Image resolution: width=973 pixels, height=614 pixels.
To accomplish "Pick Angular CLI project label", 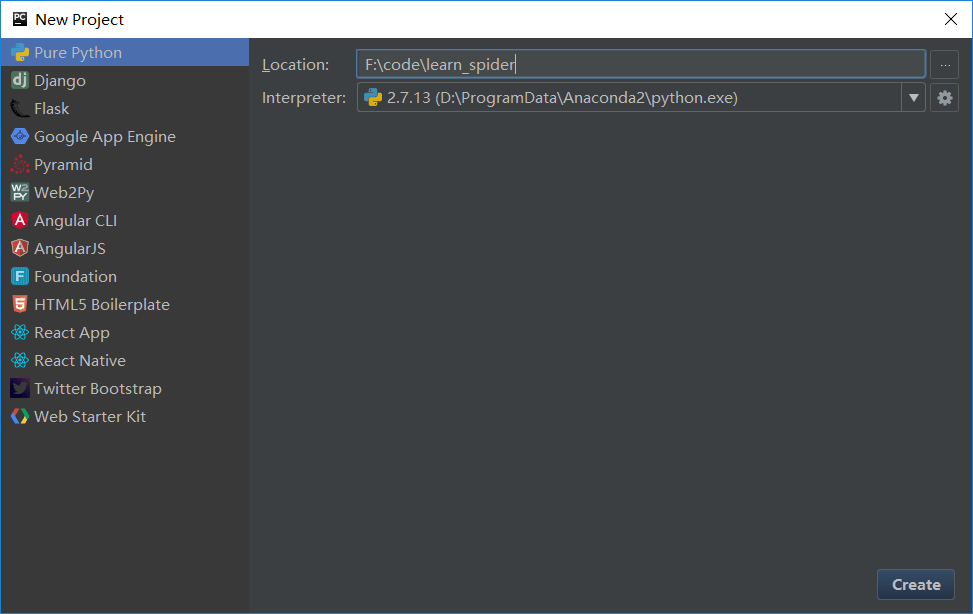I will click(76, 220).
